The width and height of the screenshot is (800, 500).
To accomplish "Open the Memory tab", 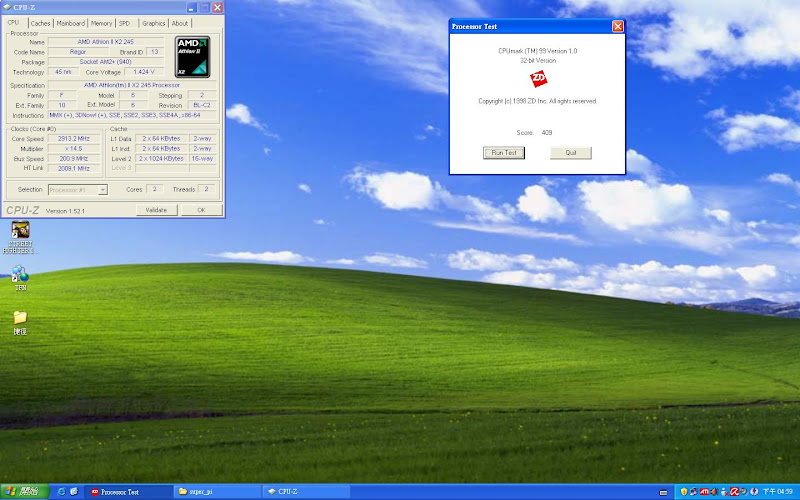I will pyautogui.click(x=101, y=22).
